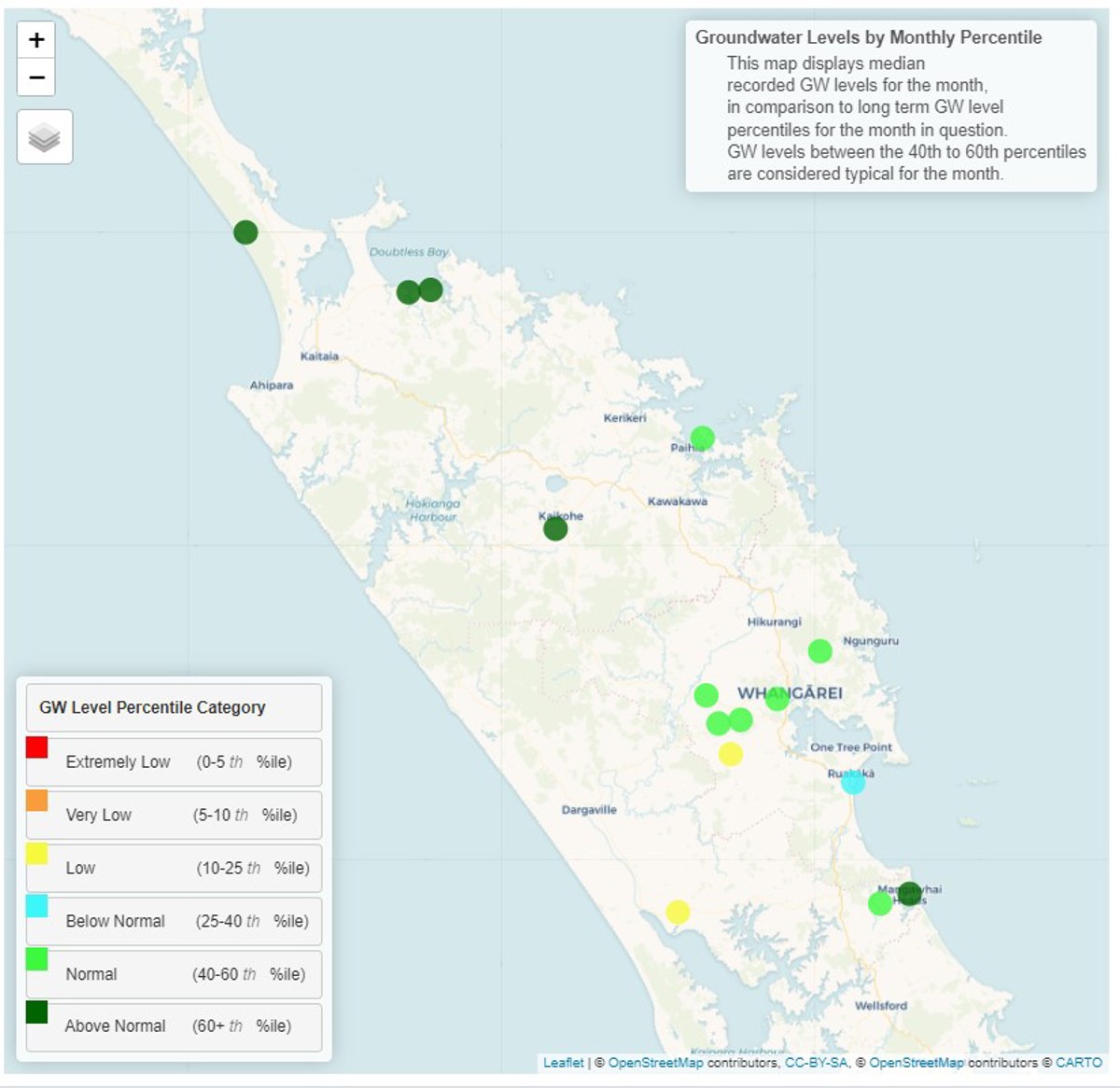Screen dimensions: 1120x1088
Task: Click the Normal (40-60 th %ile) entry
Action: pyautogui.click(x=174, y=974)
